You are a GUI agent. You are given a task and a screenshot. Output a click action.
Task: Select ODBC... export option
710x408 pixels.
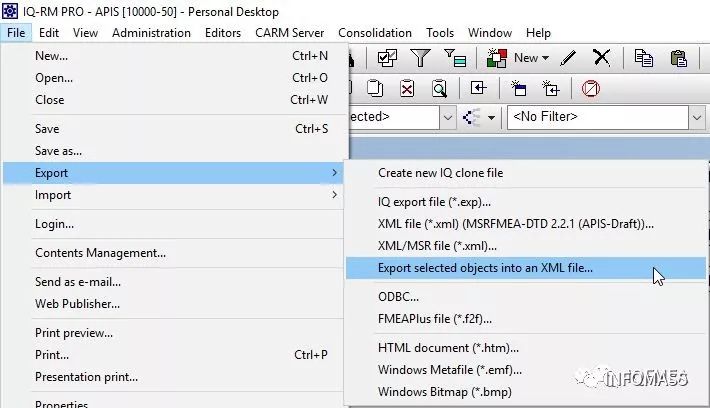pos(526,297)
